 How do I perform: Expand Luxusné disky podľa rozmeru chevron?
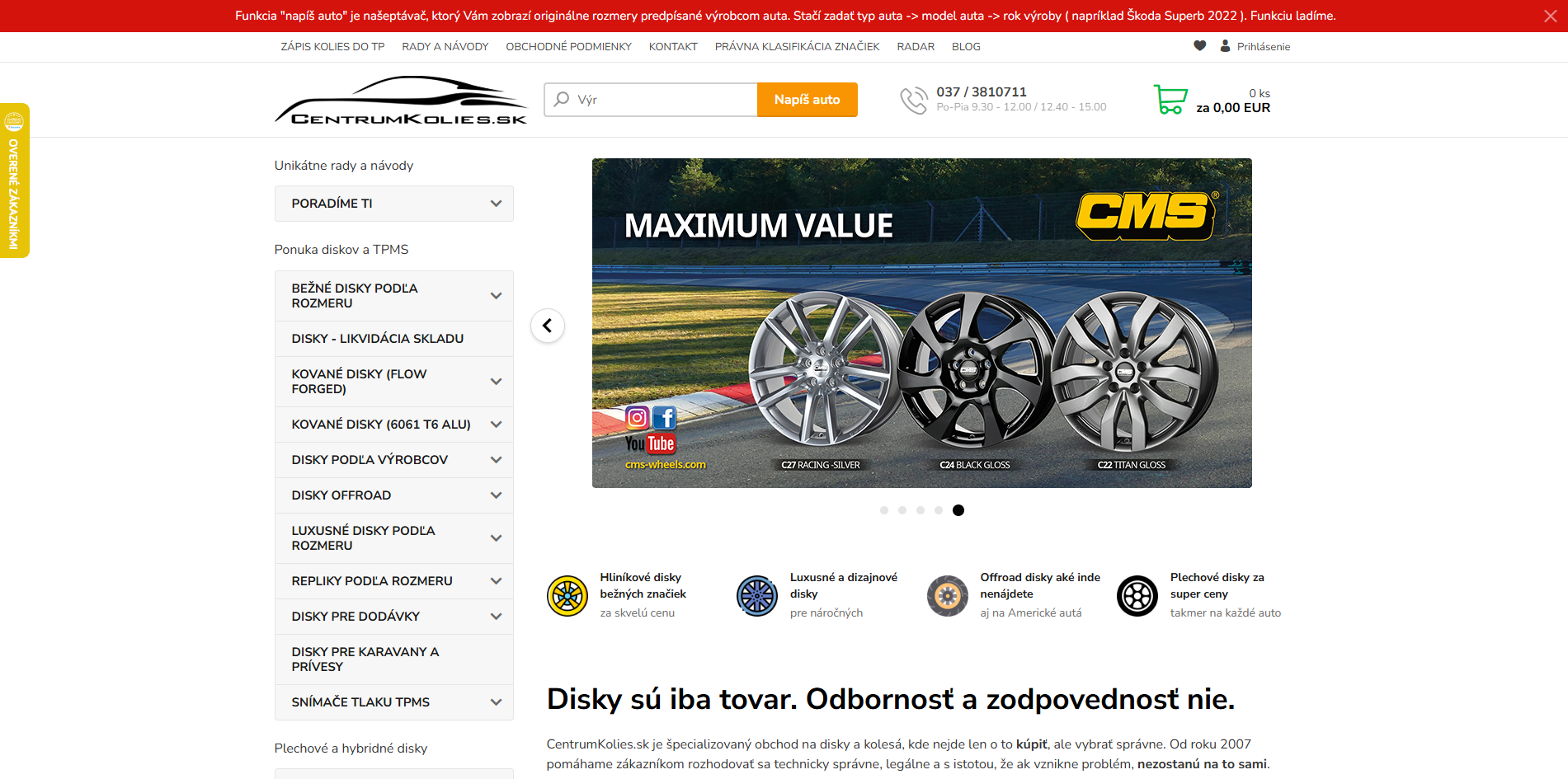pyautogui.click(x=496, y=538)
